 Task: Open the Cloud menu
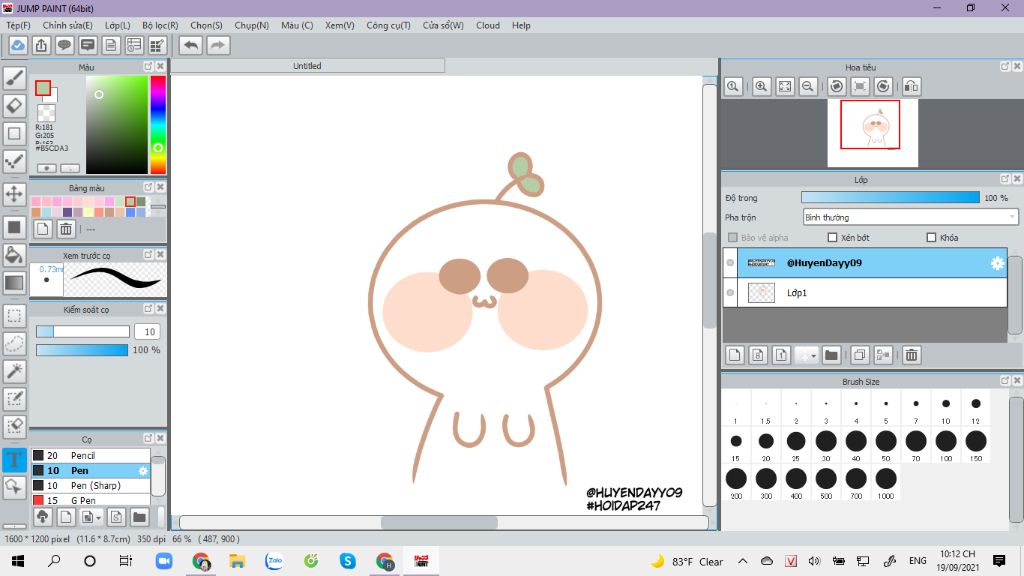pos(488,25)
